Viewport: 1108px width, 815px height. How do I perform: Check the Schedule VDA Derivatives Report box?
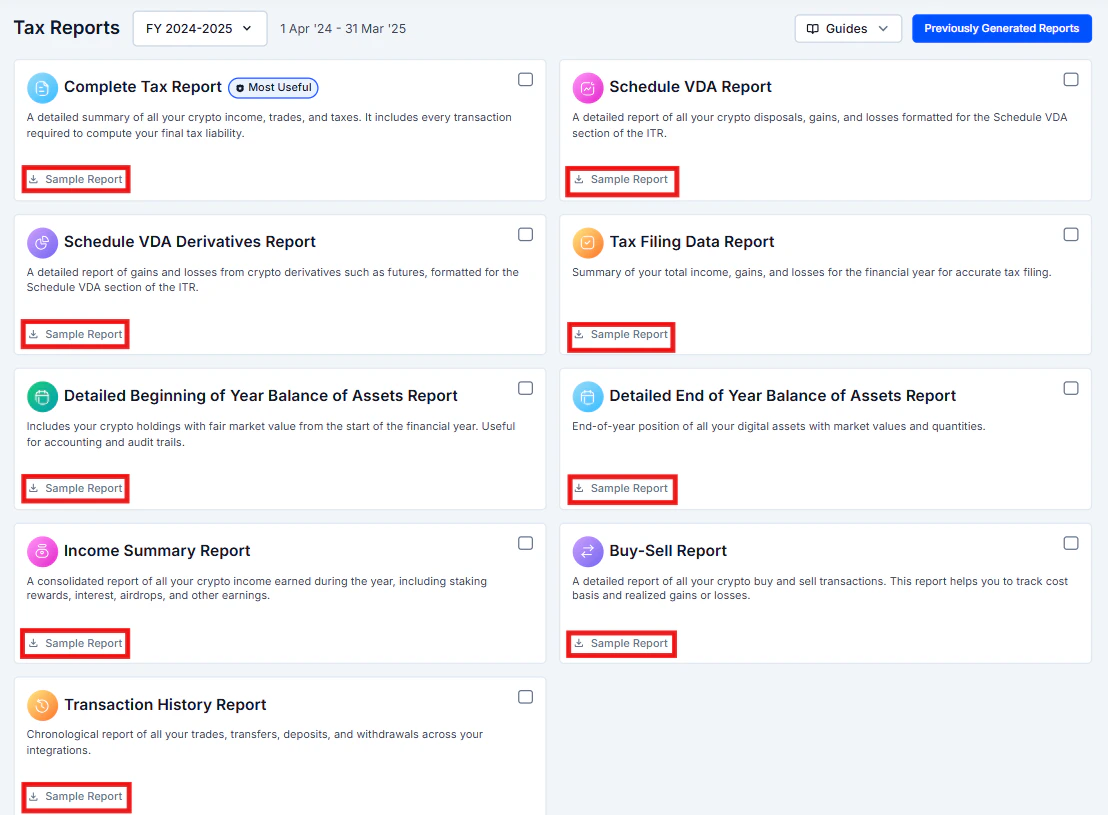(525, 234)
